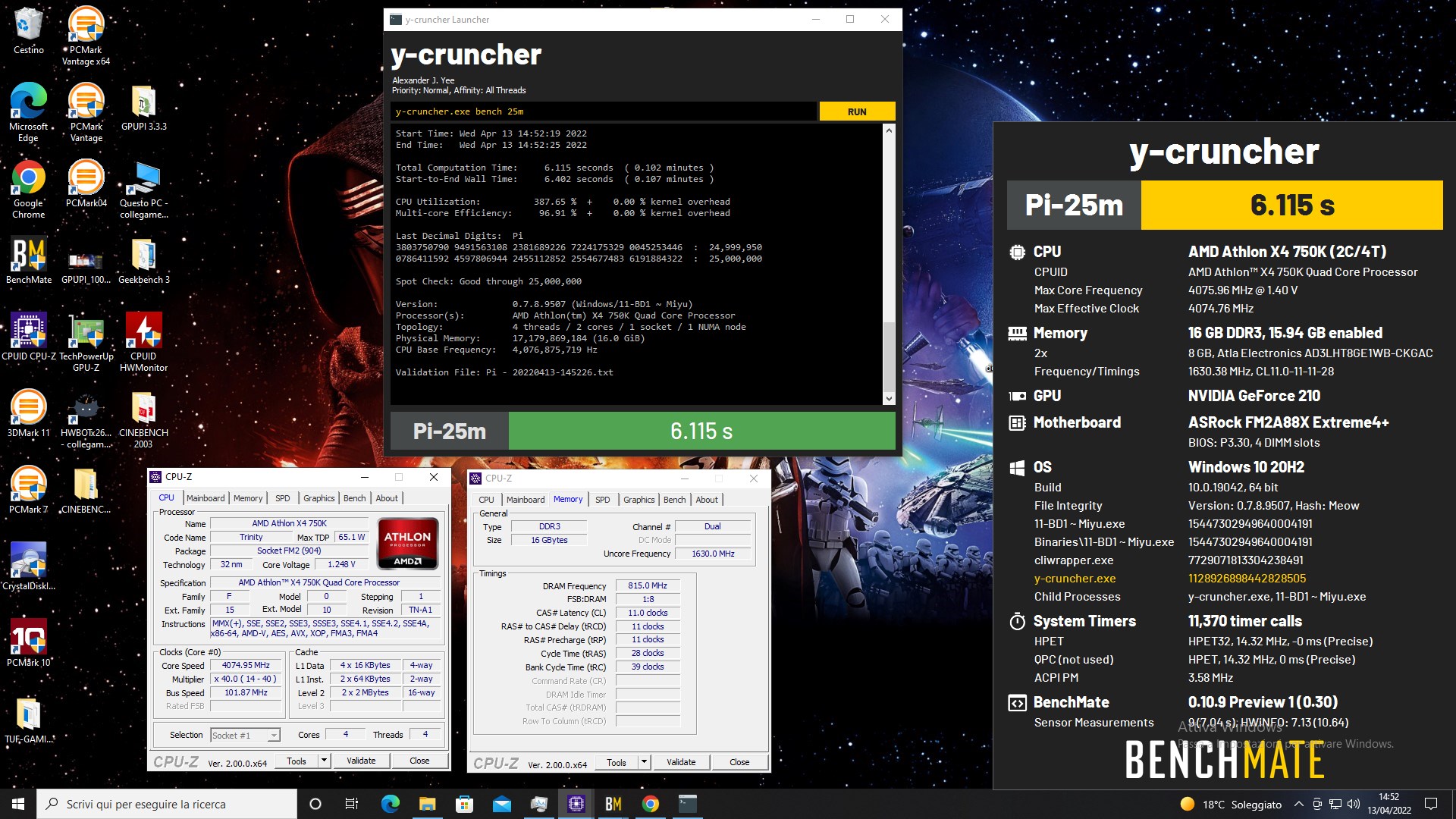
Task: Click the Windows Start button
Action: point(18,804)
